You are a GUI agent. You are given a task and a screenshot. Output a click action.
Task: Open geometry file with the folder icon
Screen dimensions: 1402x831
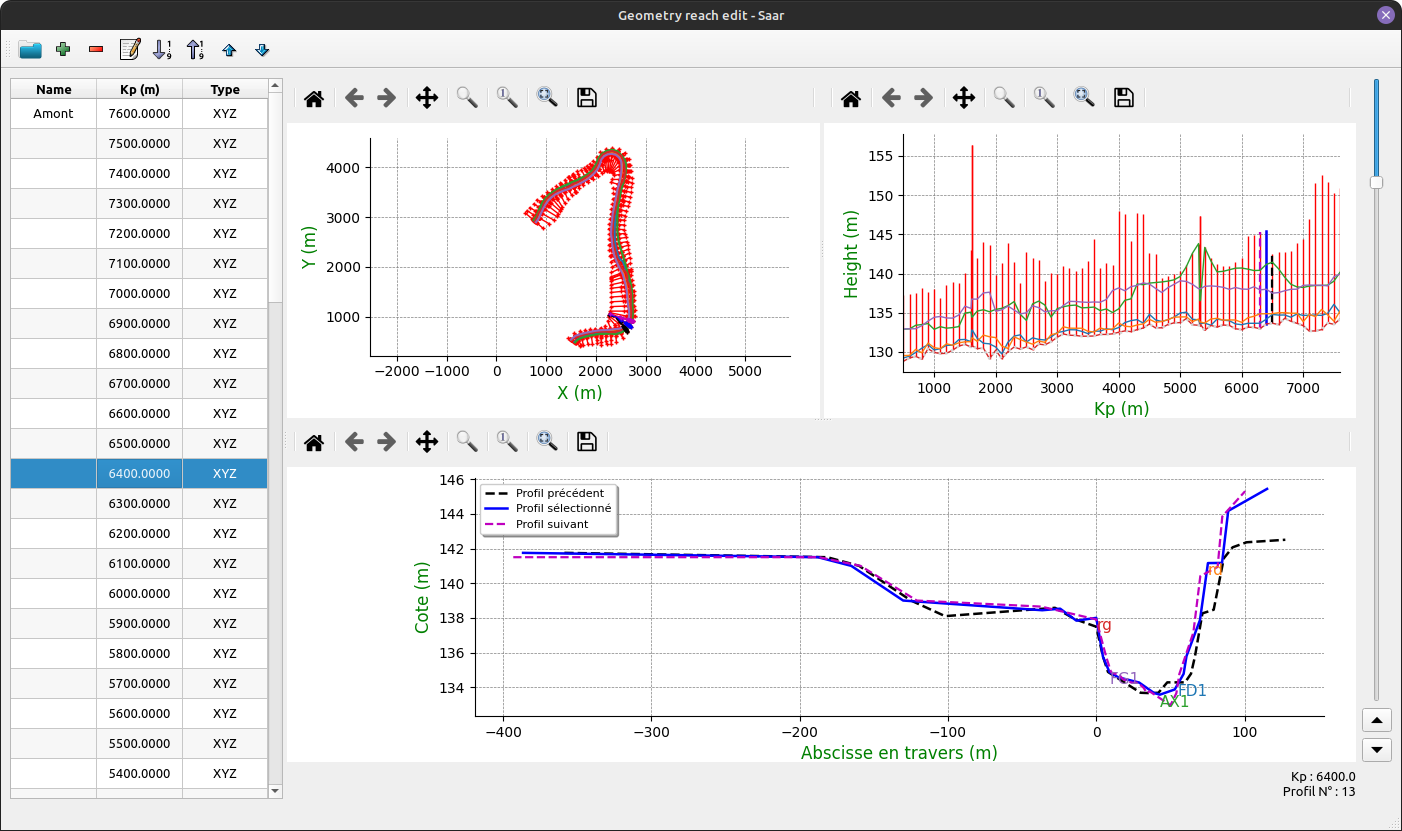tap(30, 49)
